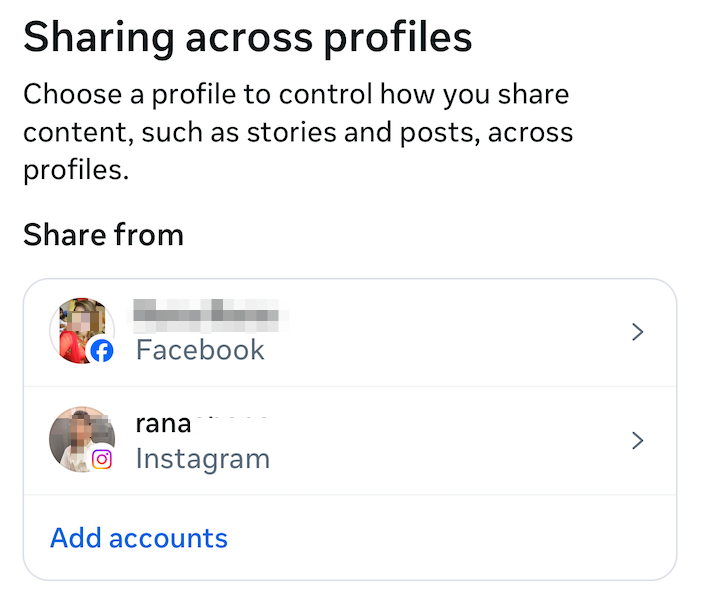Screen dimensions: 702x596
Task: Tap the word "Add" in Add accounts
Action: click(77, 538)
